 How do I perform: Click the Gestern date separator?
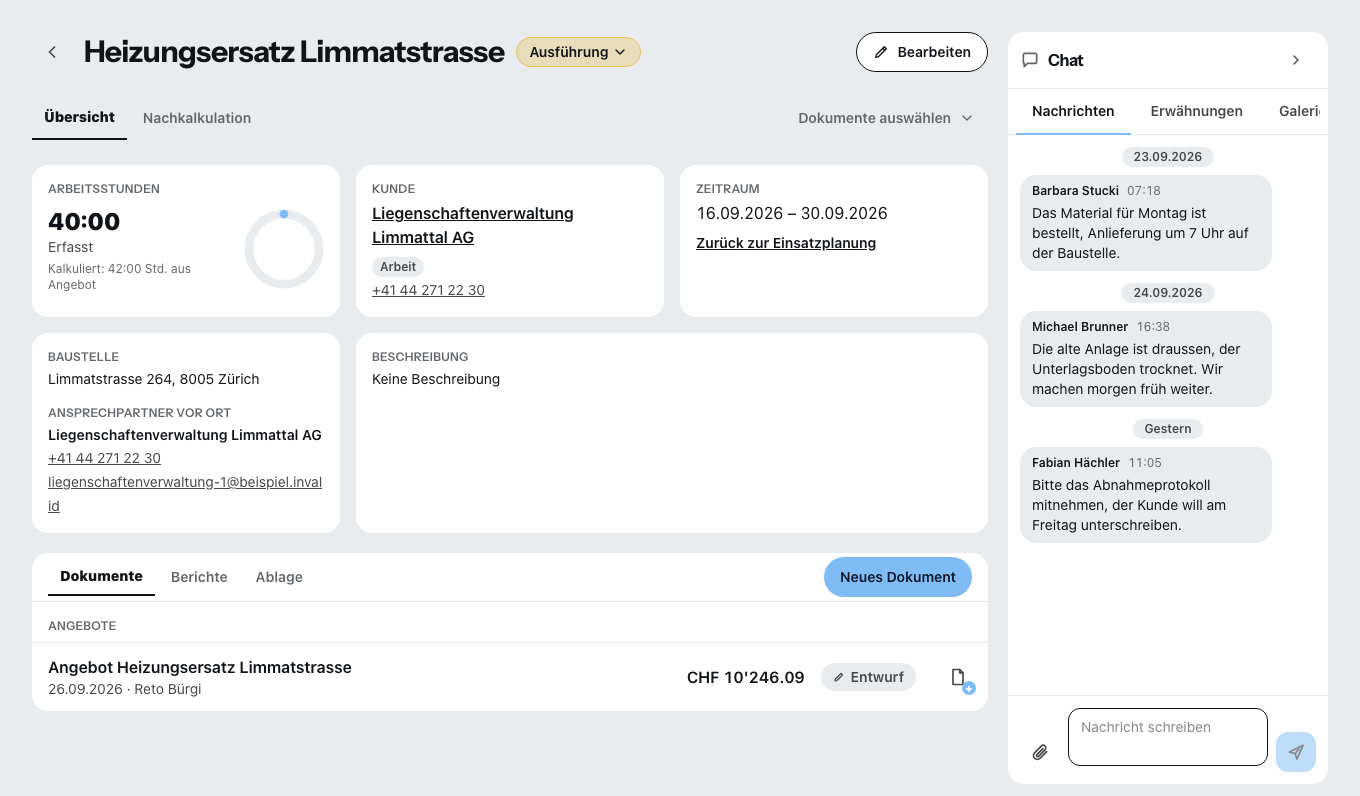[x=1168, y=429]
